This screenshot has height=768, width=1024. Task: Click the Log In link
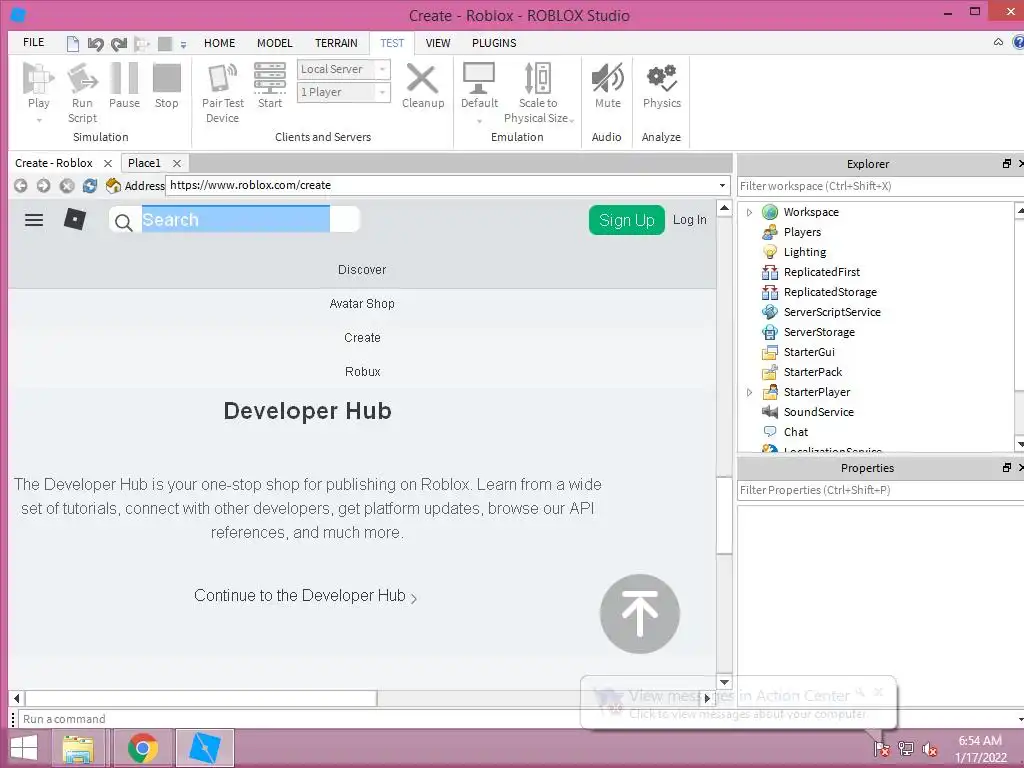point(690,220)
